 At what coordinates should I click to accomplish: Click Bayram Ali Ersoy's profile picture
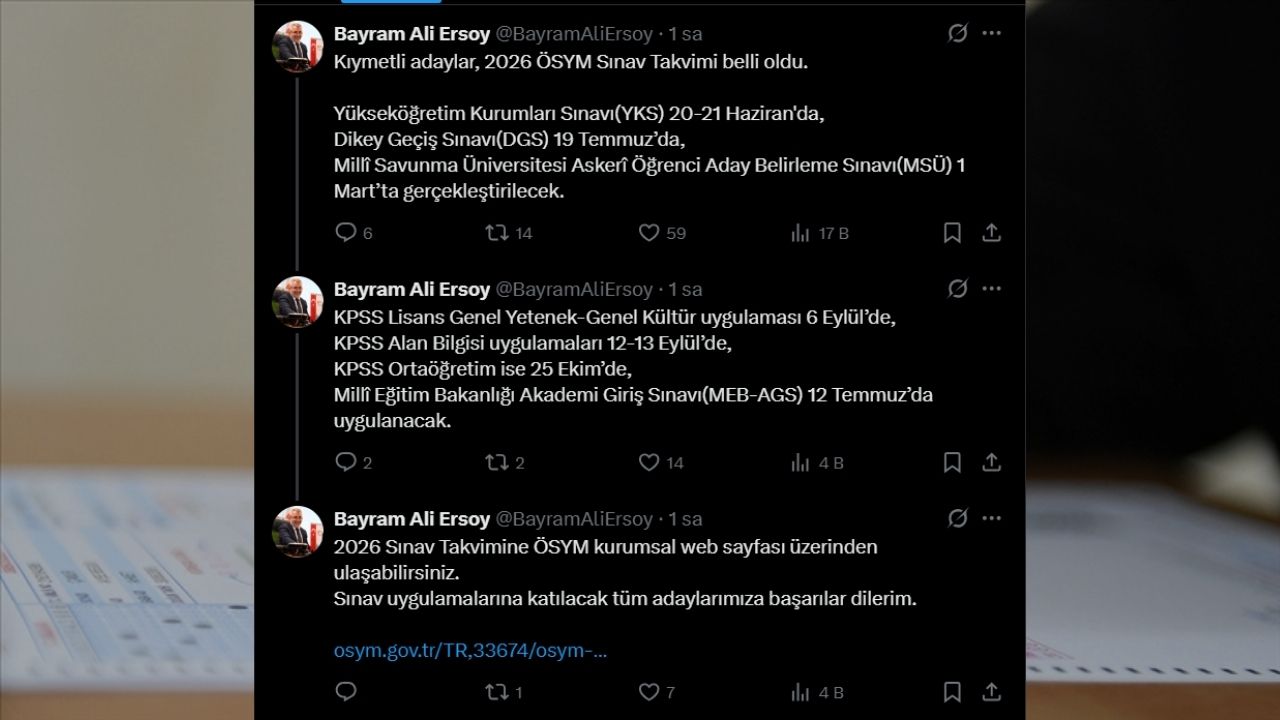[x=295, y=40]
